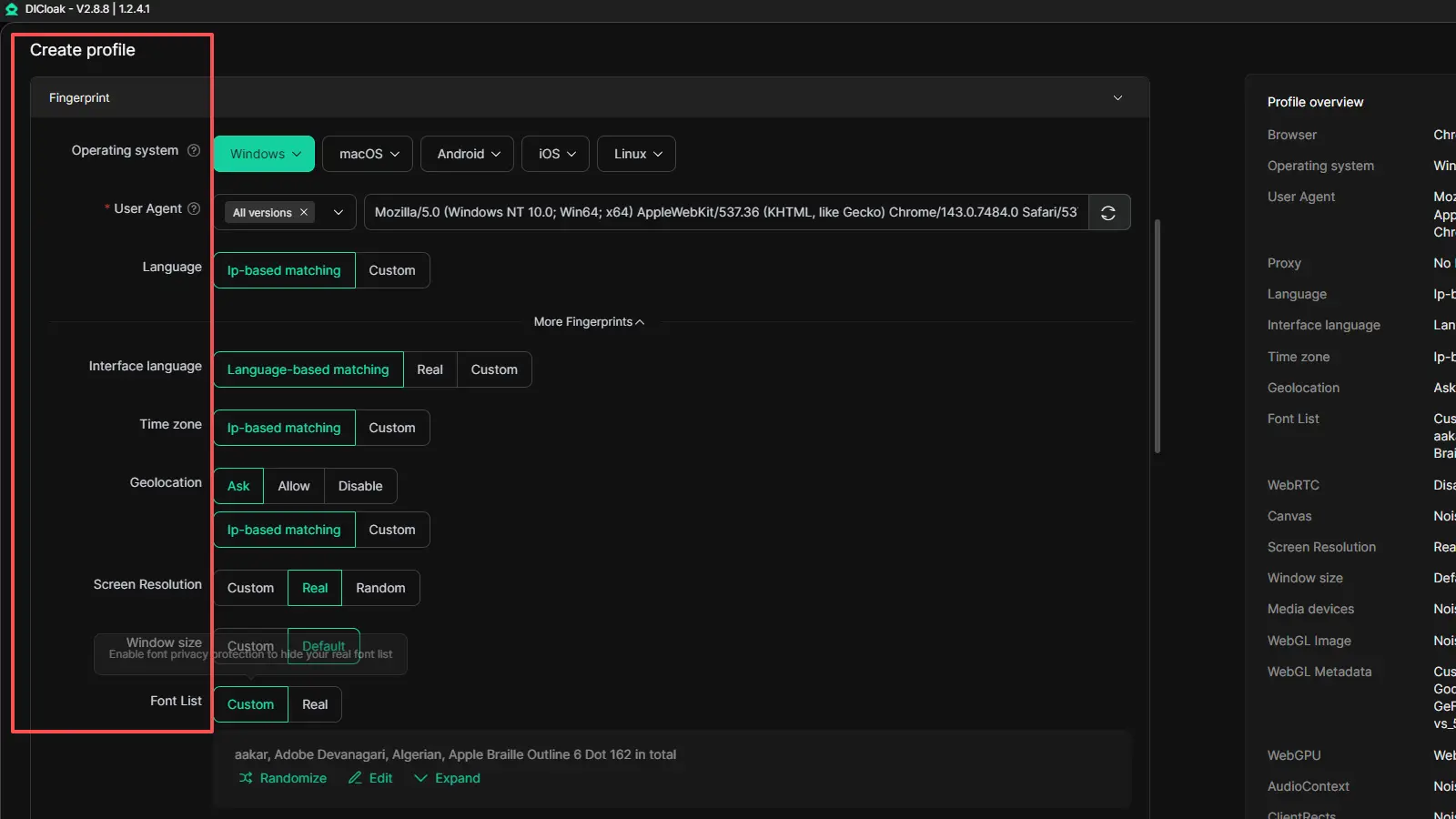Image resolution: width=1456 pixels, height=819 pixels.
Task: Switch Font List to Real
Action: (x=315, y=705)
